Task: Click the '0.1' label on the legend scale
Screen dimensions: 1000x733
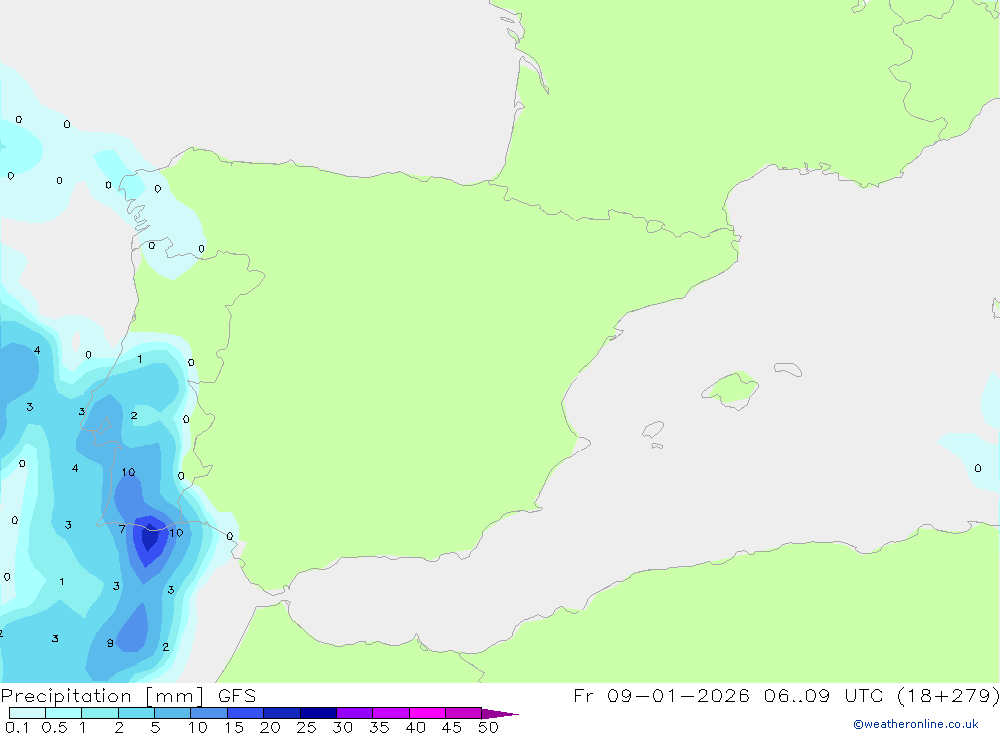Action: [17, 727]
